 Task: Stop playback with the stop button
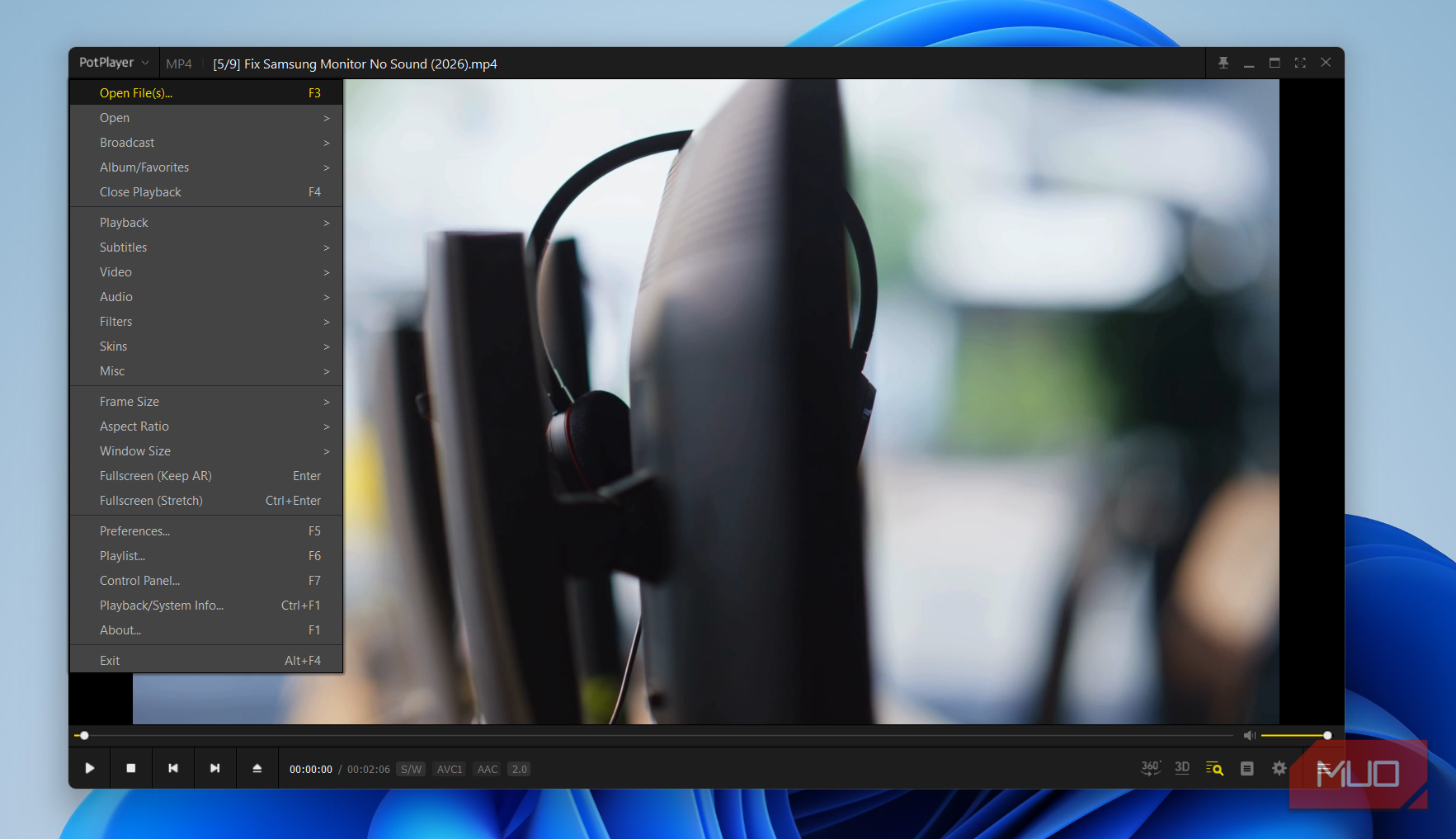tap(131, 768)
